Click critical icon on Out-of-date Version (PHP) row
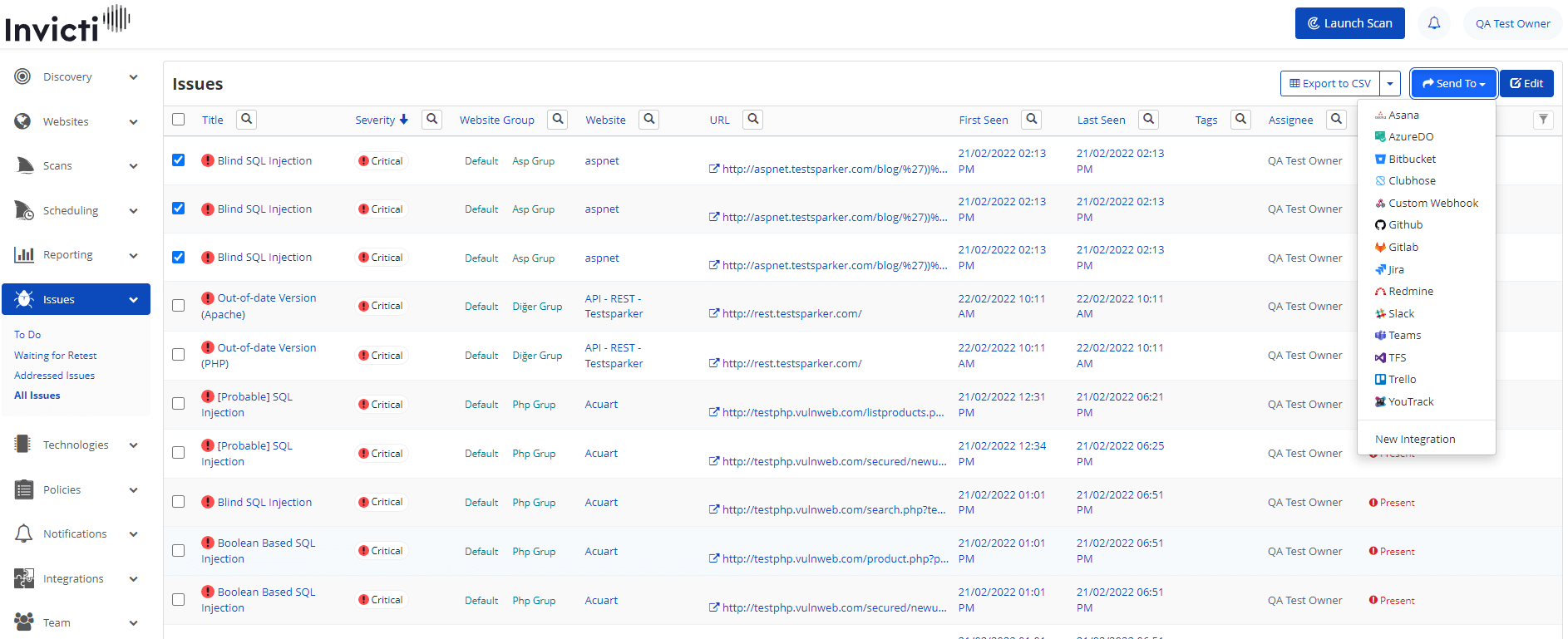This screenshot has width=1568, height=639. pos(208,347)
